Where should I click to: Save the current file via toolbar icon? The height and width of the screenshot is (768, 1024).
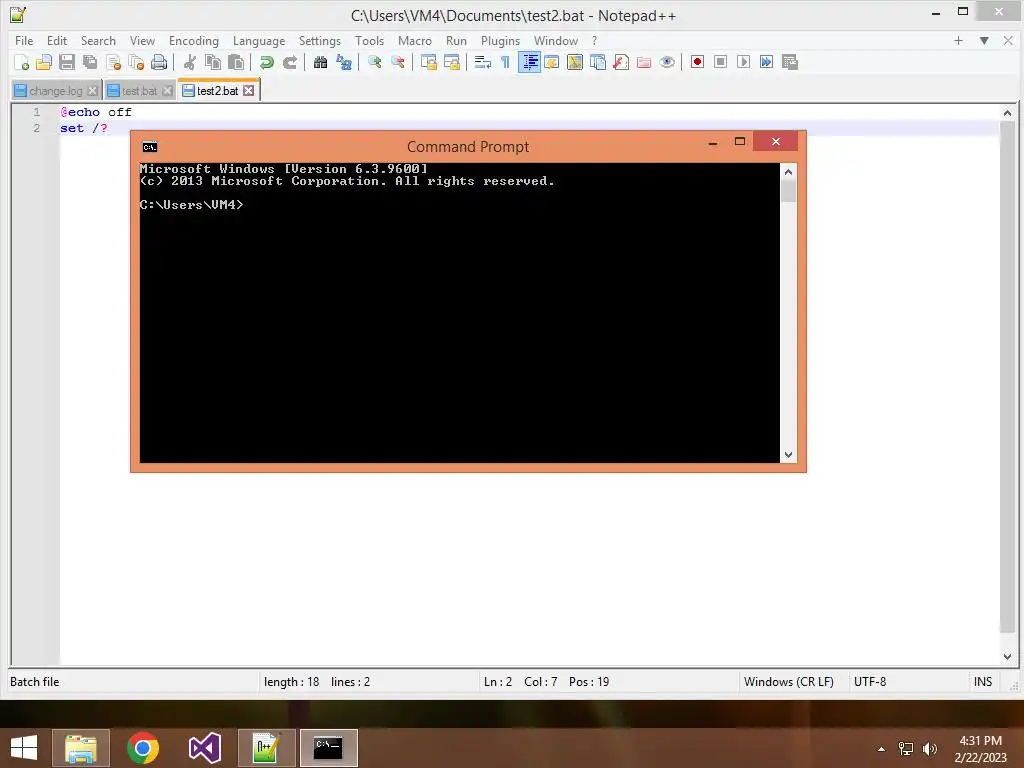pos(67,62)
